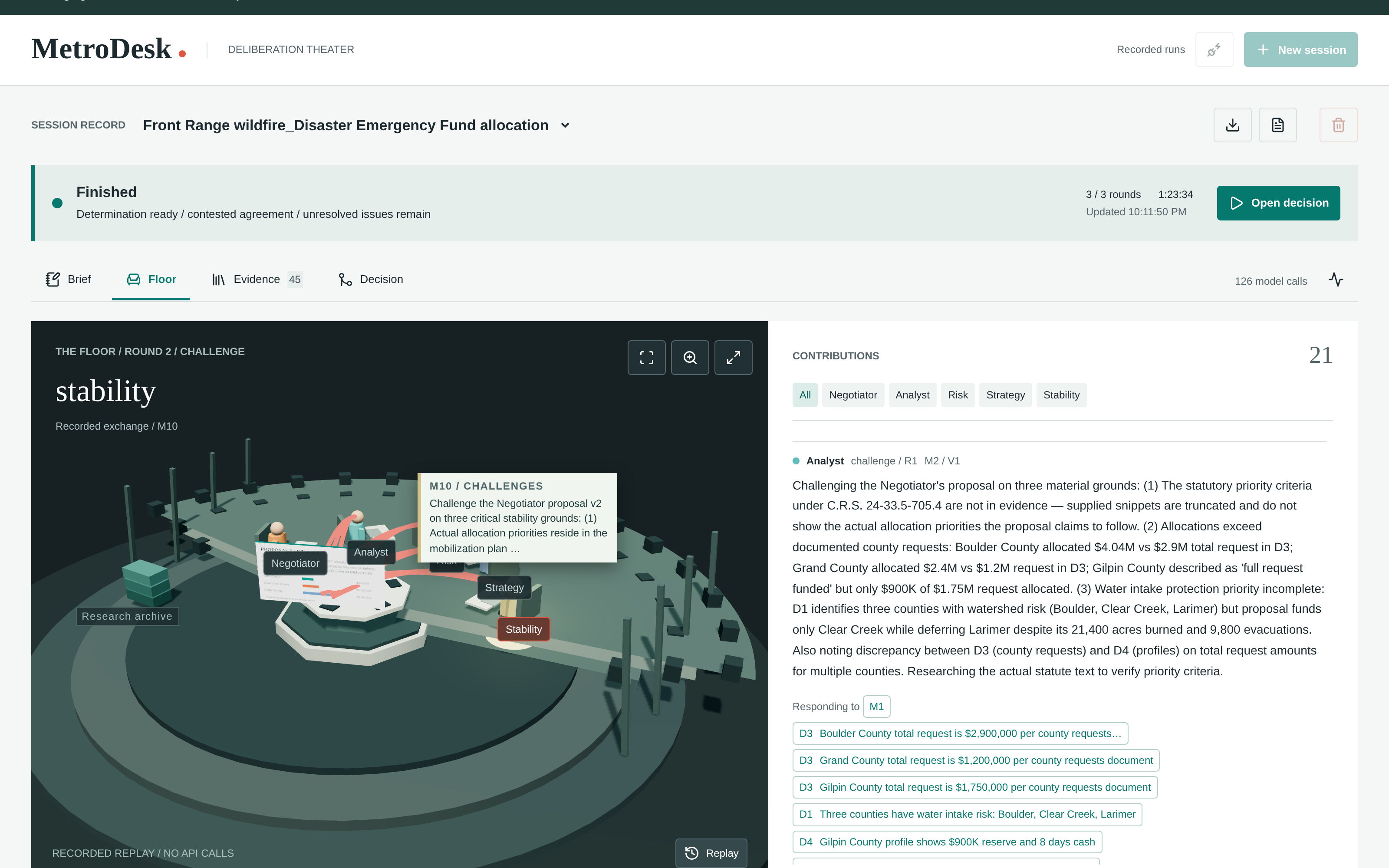The width and height of the screenshot is (1389, 868).
Task: Open the M1 responding-to reference
Action: point(876,707)
